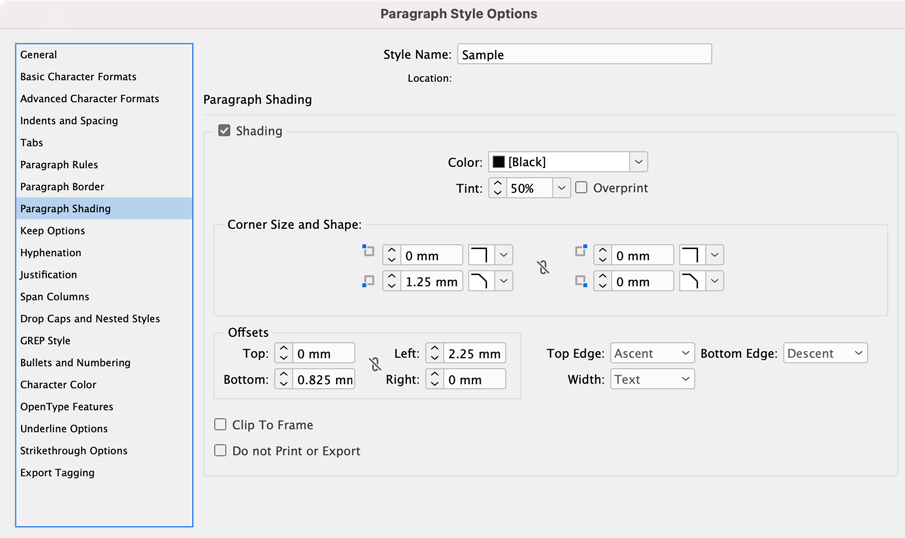The image size is (905, 538).
Task: Go to Indents and Spacing
Action: 104,121
